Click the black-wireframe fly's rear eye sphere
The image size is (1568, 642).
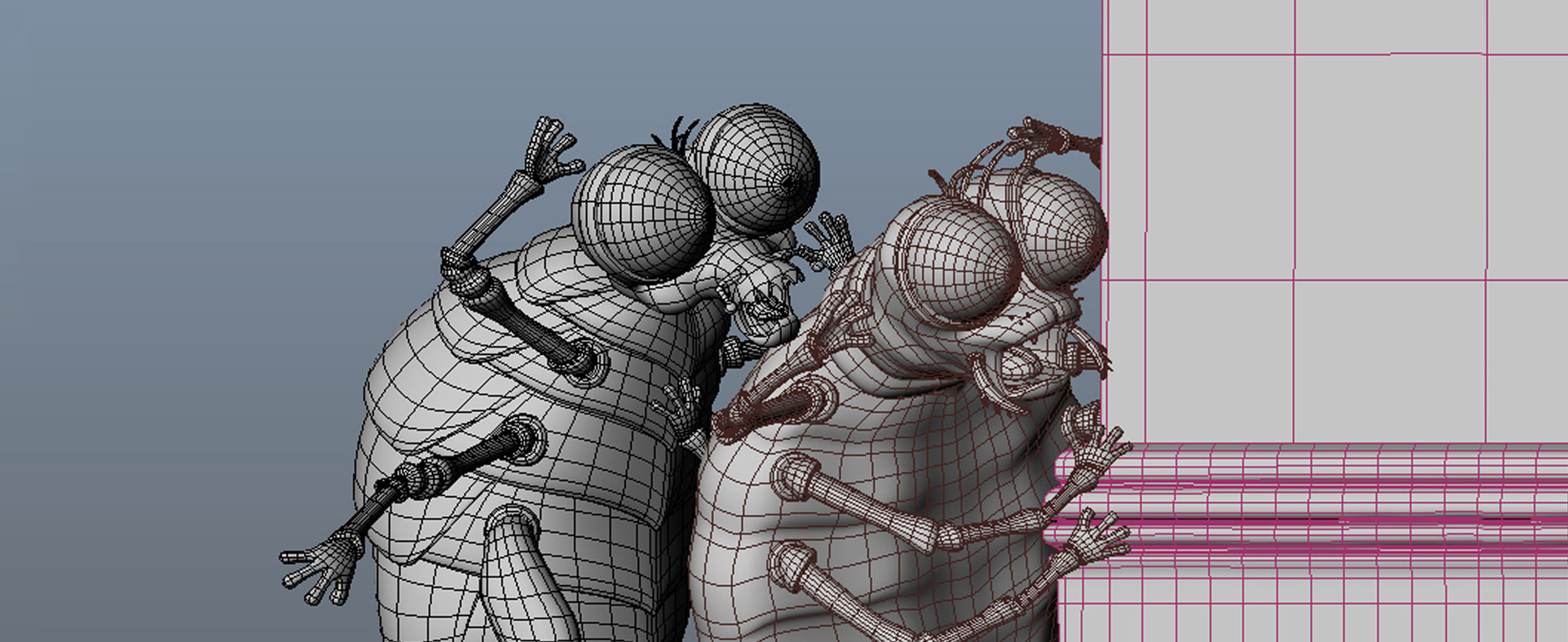pos(755,159)
